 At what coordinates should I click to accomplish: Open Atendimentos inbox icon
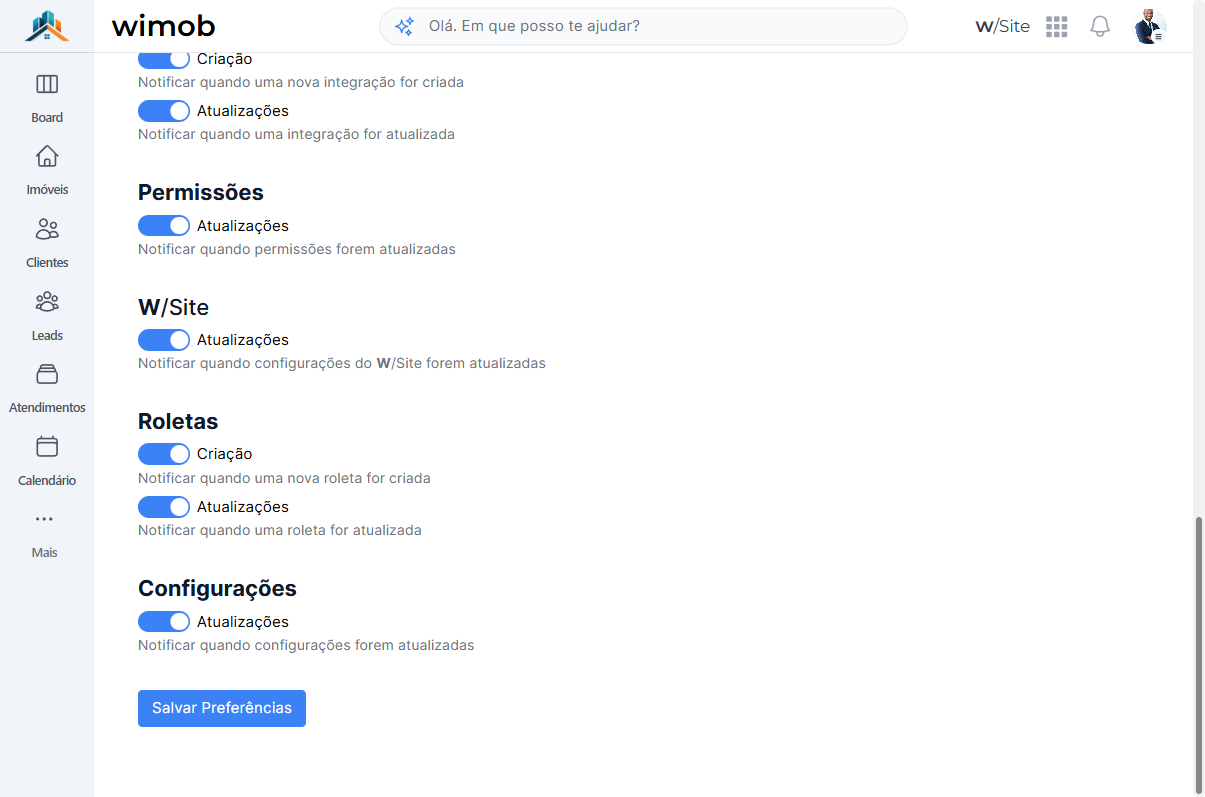(x=47, y=374)
